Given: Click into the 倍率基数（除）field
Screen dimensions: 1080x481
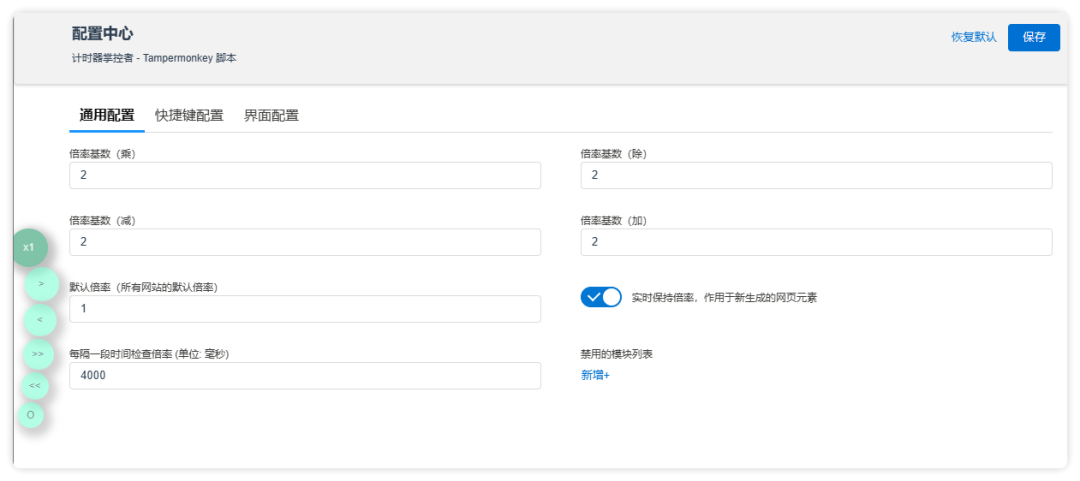Looking at the screenshot, I should click(x=816, y=176).
